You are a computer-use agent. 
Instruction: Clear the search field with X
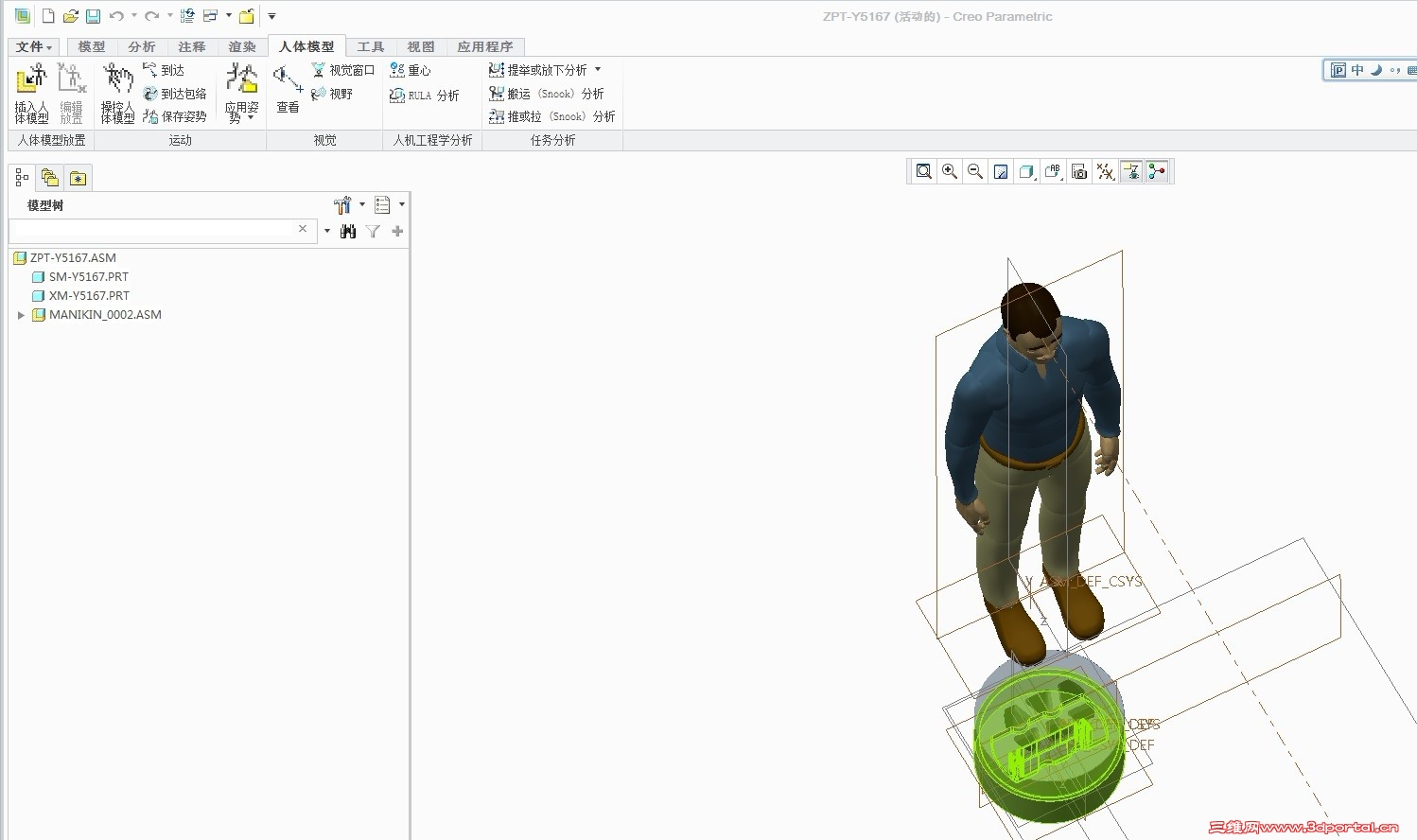303,229
